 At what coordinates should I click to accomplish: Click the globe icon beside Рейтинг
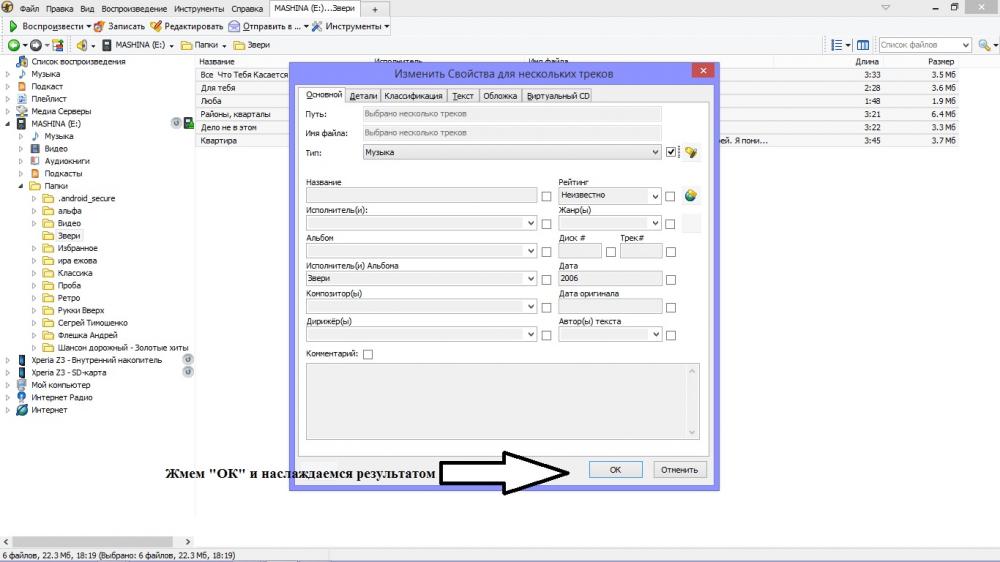tap(691, 195)
